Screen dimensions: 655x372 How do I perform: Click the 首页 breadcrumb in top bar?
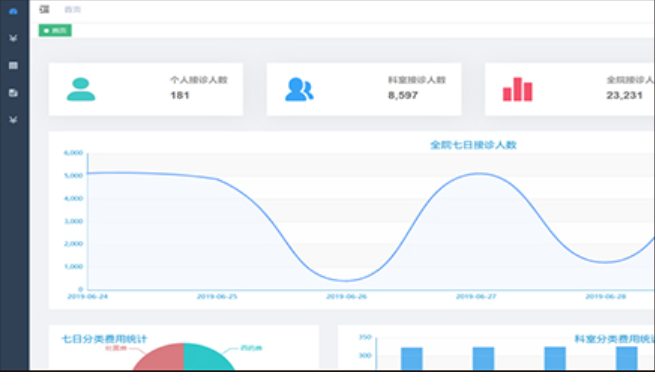pos(73,10)
